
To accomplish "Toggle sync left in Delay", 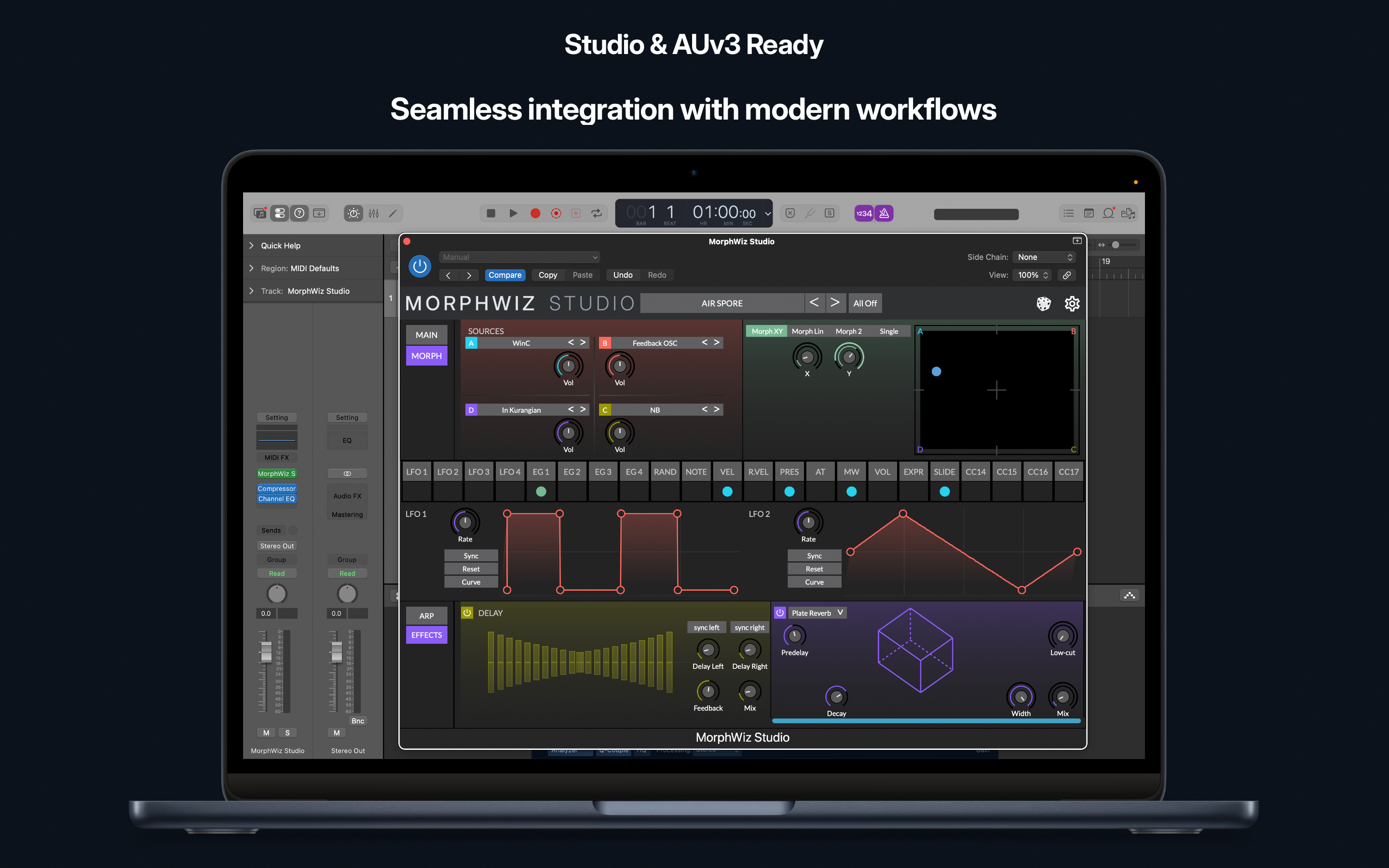I will click(x=706, y=627).
